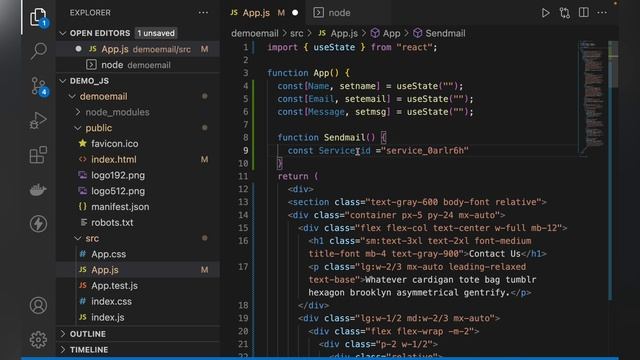Click App.js breadcrumb segment
The width and height of the screenshot is (640, 360).
(338, 33)
